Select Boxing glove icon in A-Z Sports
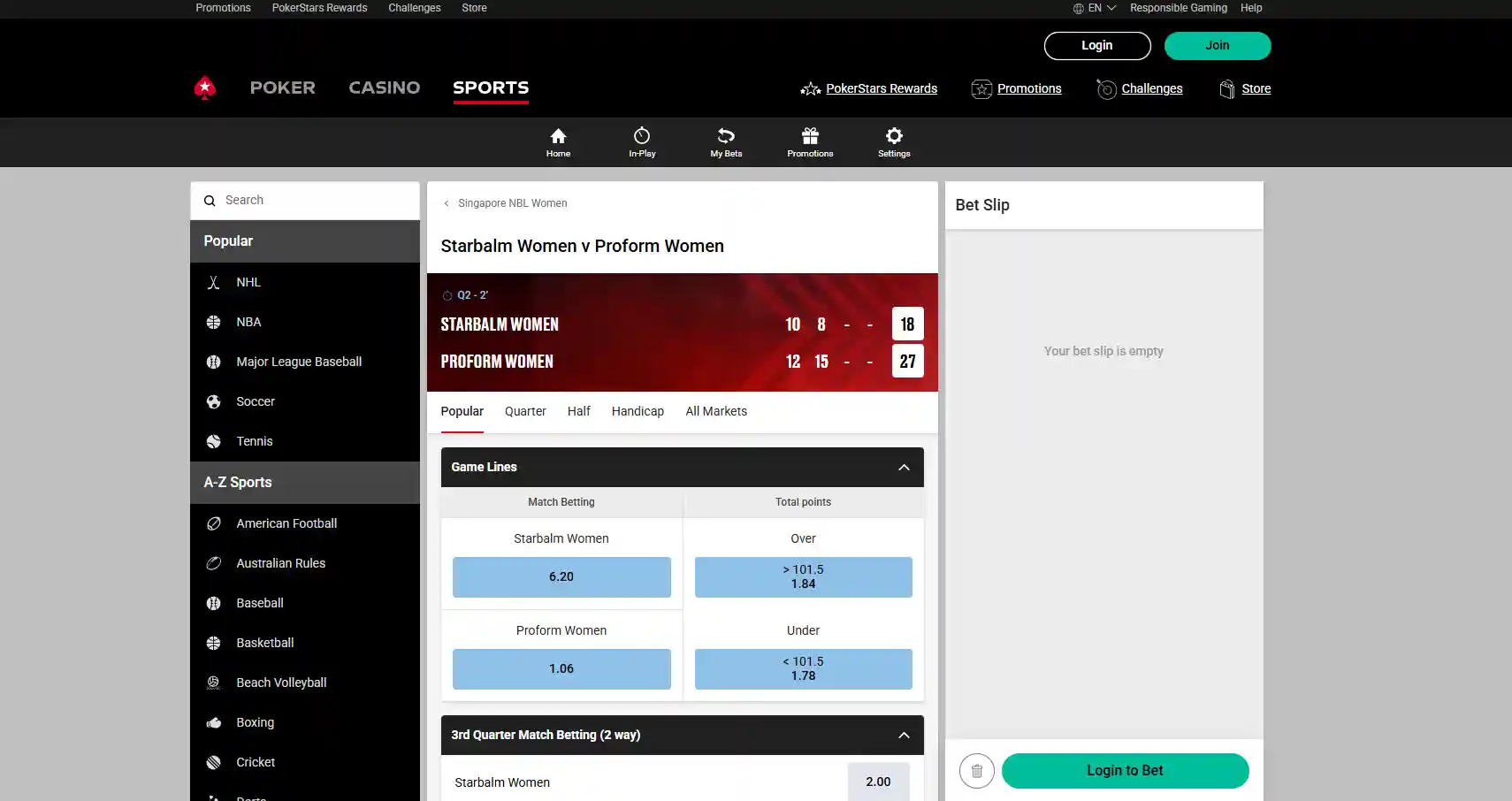Image resolution: width=1512 pixels, height=801 pixels. 213,722
